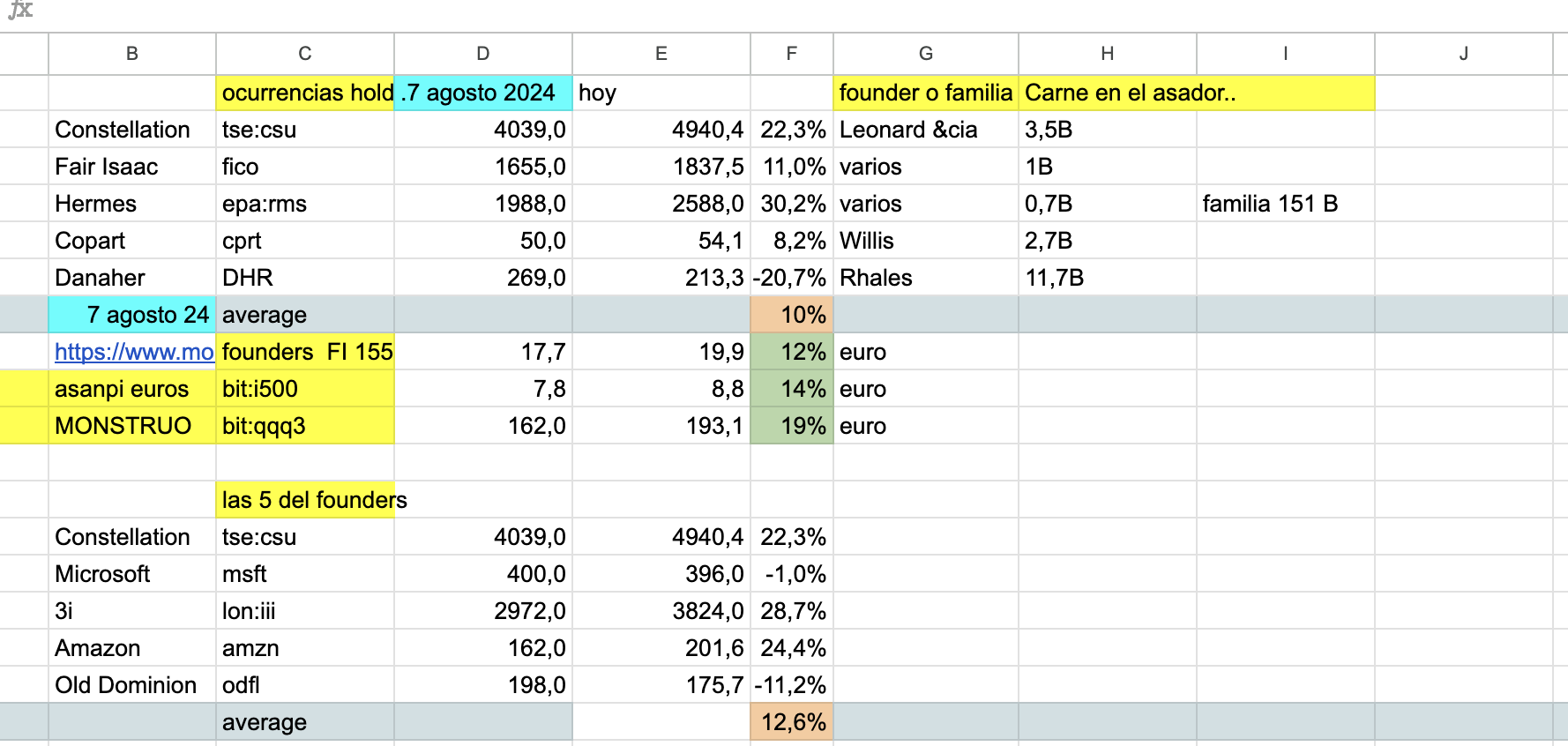Click the 'cprt' ticker cell
1568x746 pixels.
305,241
